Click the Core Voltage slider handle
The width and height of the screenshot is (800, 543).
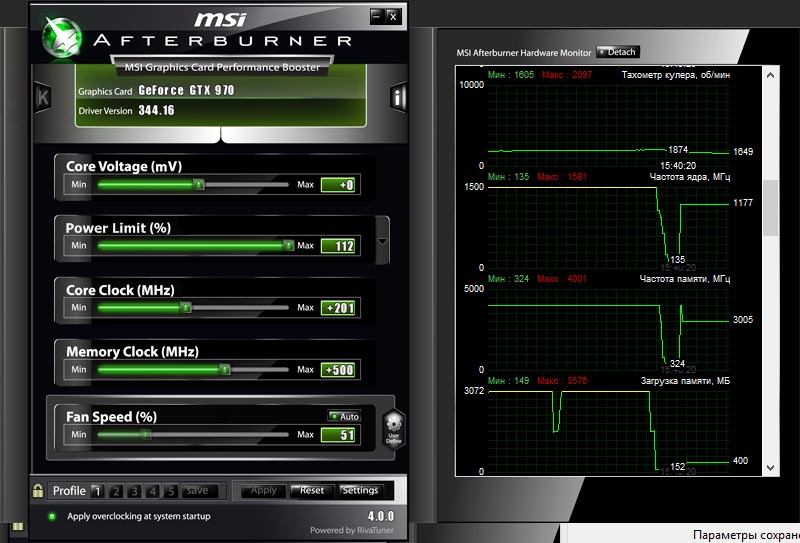[x=199, y=185]
